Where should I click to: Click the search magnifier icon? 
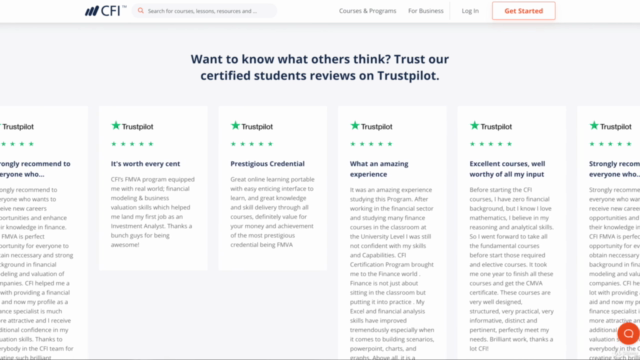(x=141, y=11)
